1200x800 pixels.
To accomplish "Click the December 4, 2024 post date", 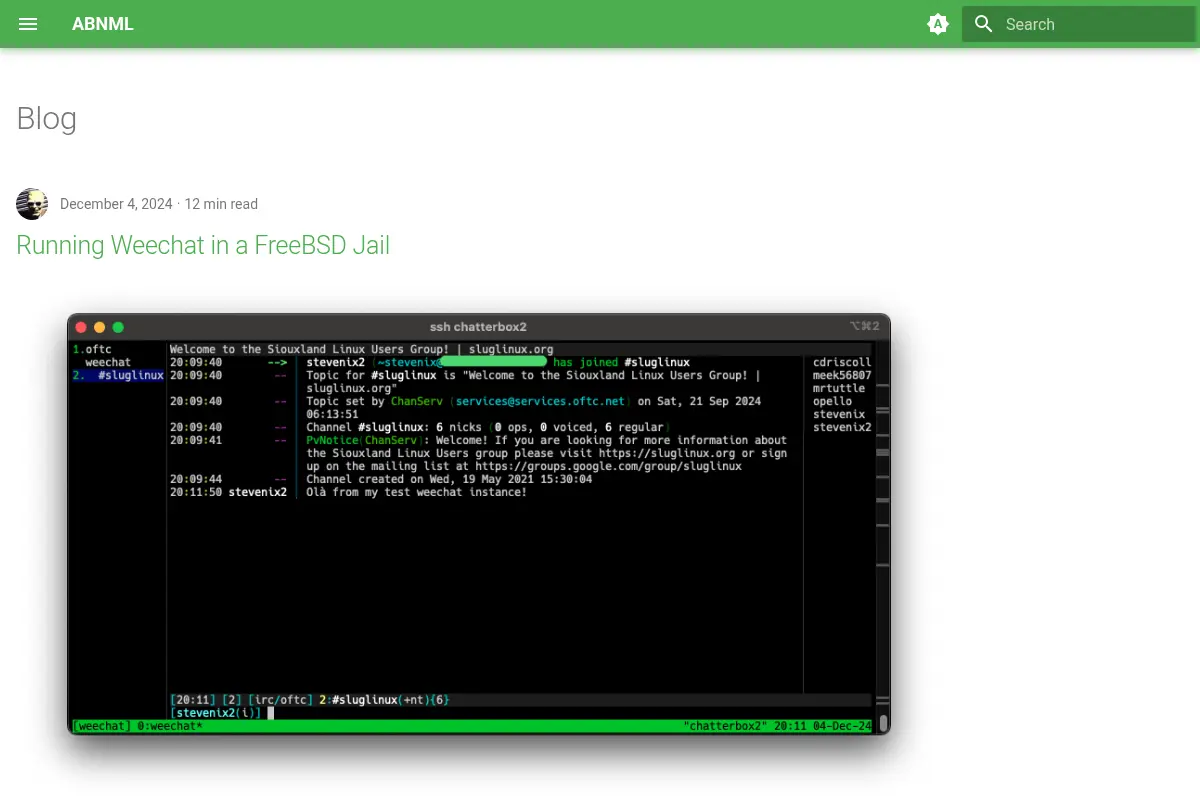I will pos(116,204).
